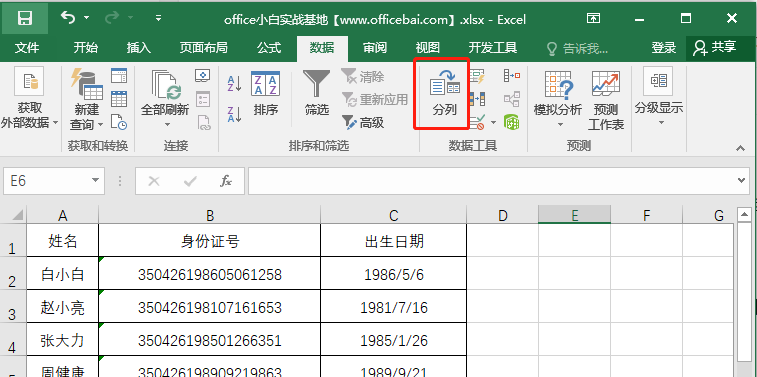Open Customize Quick Access Toolbar dropdown
This screenshot has height=377, width=757.
click(158, 18)
